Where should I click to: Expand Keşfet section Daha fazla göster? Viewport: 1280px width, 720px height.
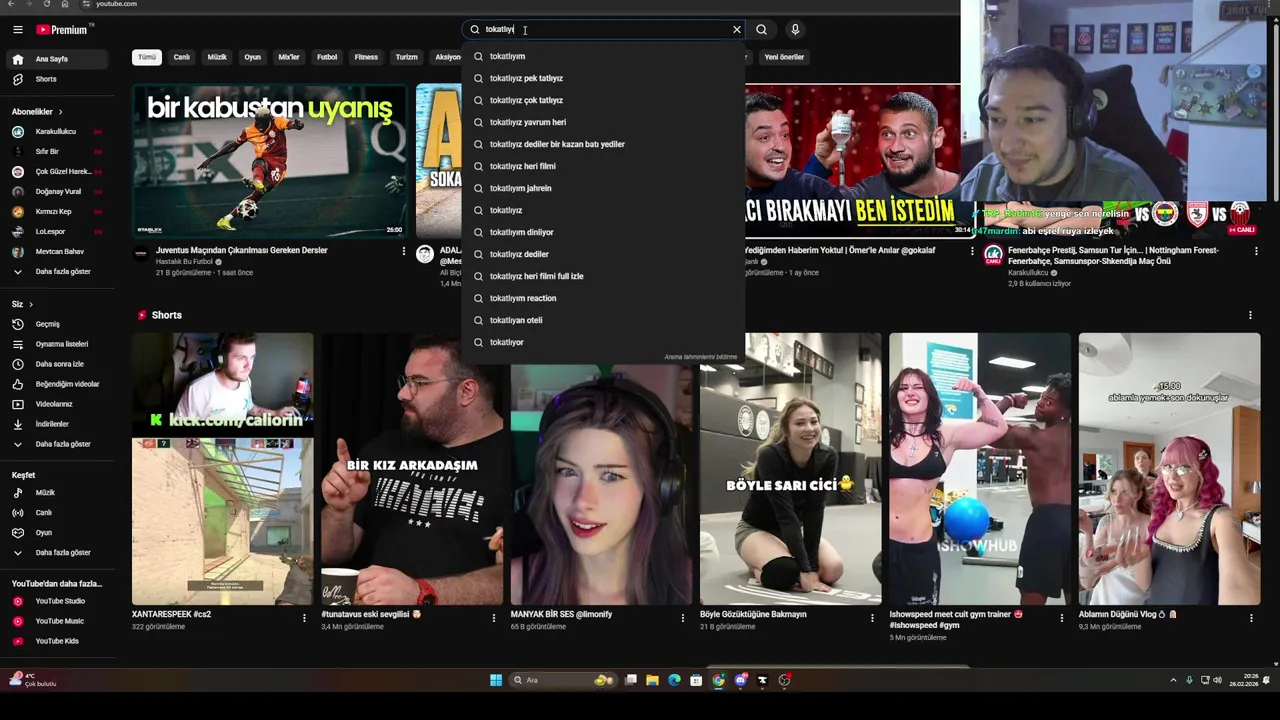(55, 553)
